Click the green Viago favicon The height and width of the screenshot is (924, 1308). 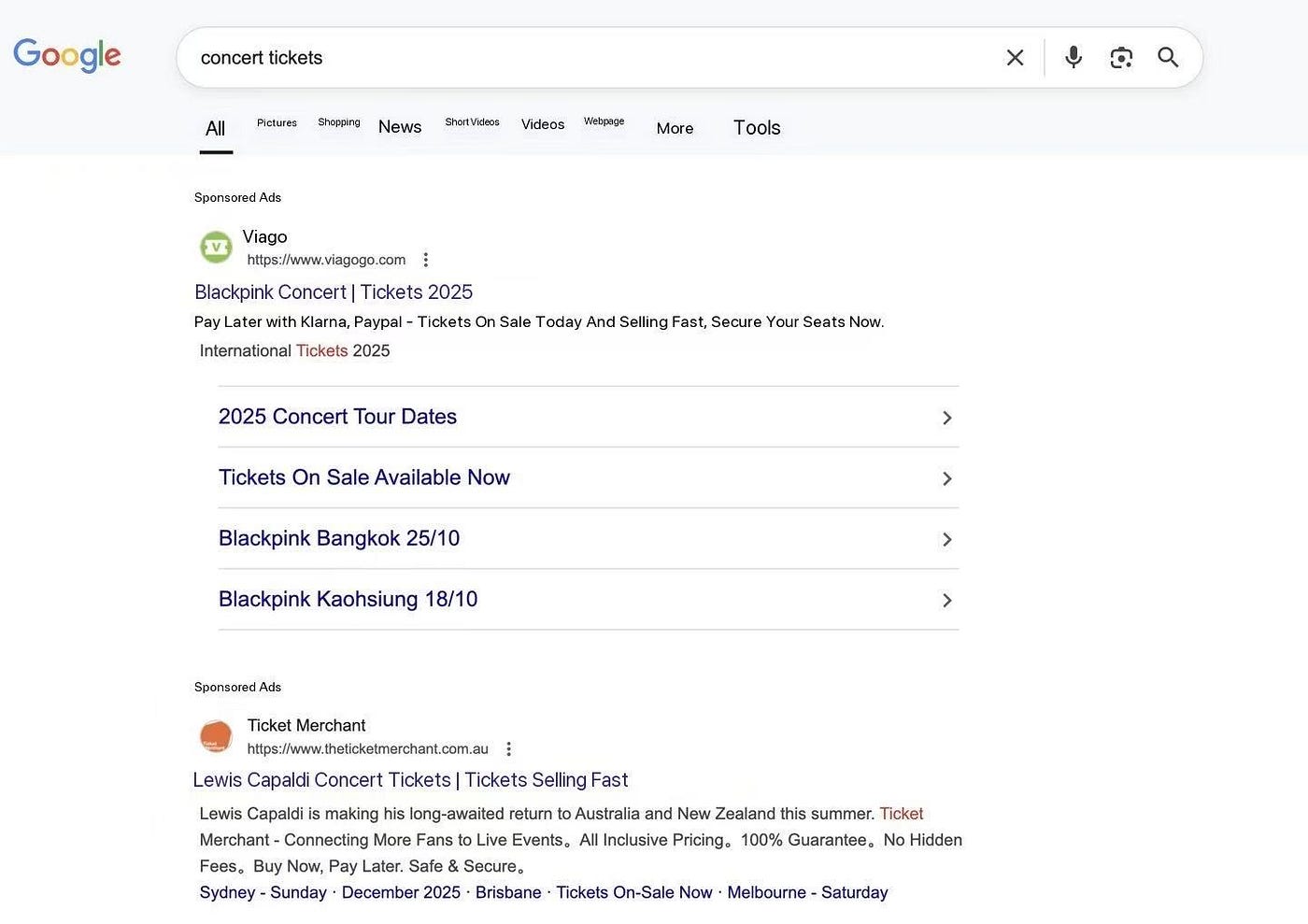tap(217, 248)
